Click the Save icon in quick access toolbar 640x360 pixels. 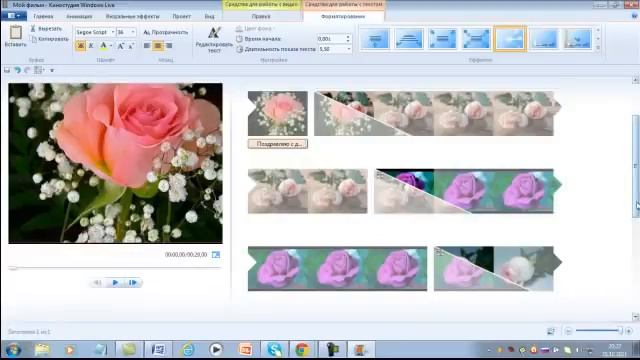pyautogui.click(x=7, y=70)
